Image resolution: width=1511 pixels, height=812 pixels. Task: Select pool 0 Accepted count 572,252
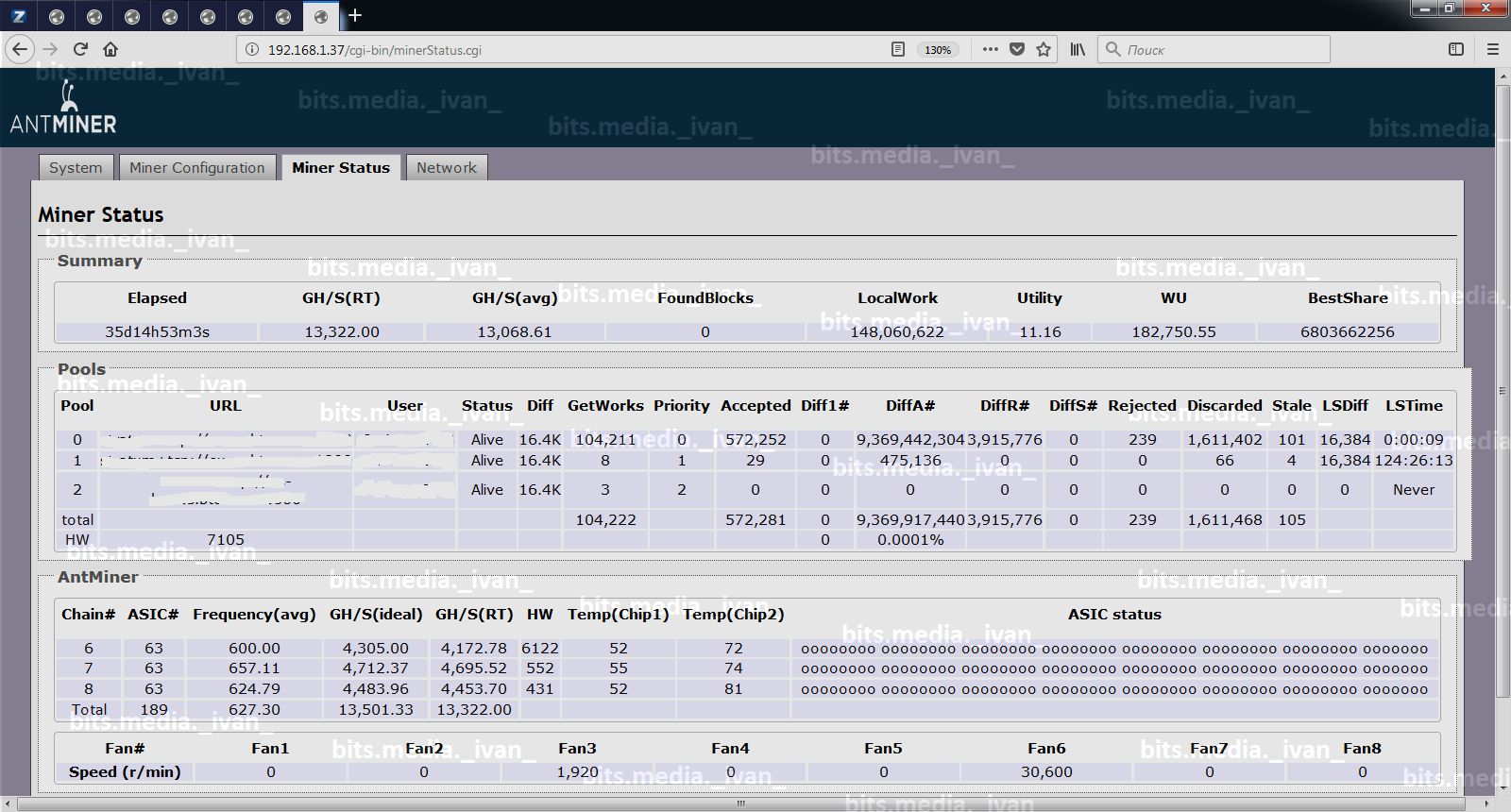(755, 440)
